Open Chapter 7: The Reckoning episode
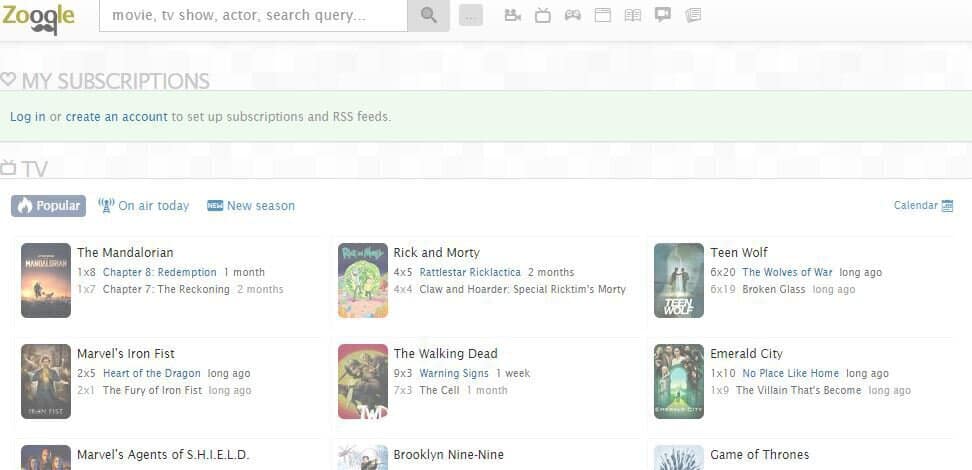Image resolution: width=972 pixels, height=470 pixels. 166,289
